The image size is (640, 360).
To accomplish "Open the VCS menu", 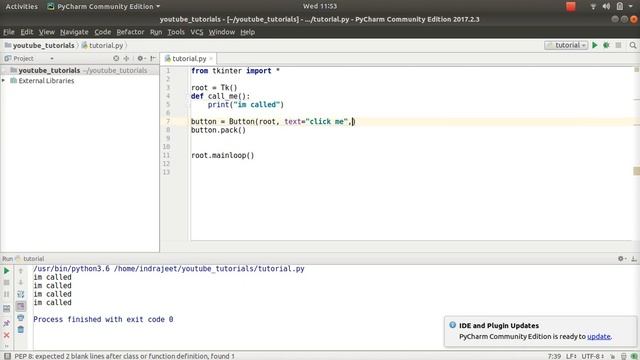I will [x=197, y=32].
